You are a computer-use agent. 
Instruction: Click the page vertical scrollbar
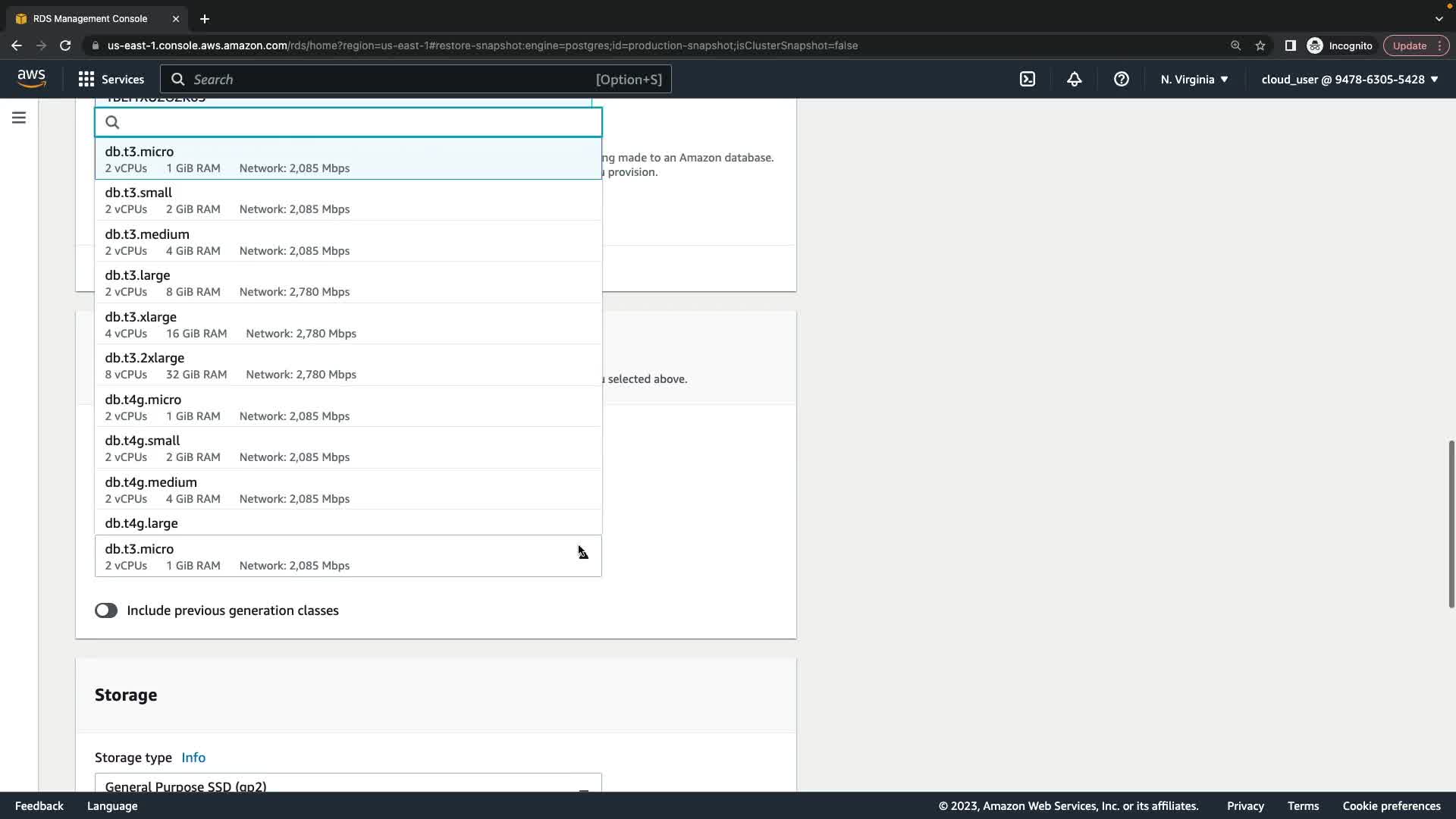click(x=1451, y=523)
